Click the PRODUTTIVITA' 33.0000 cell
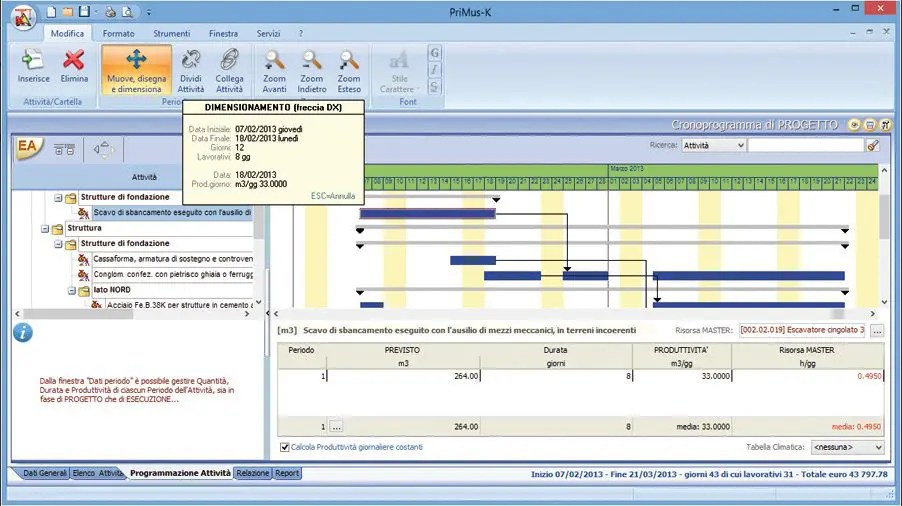The width and height of the screenshot is (902, 506). coord(682,376)
